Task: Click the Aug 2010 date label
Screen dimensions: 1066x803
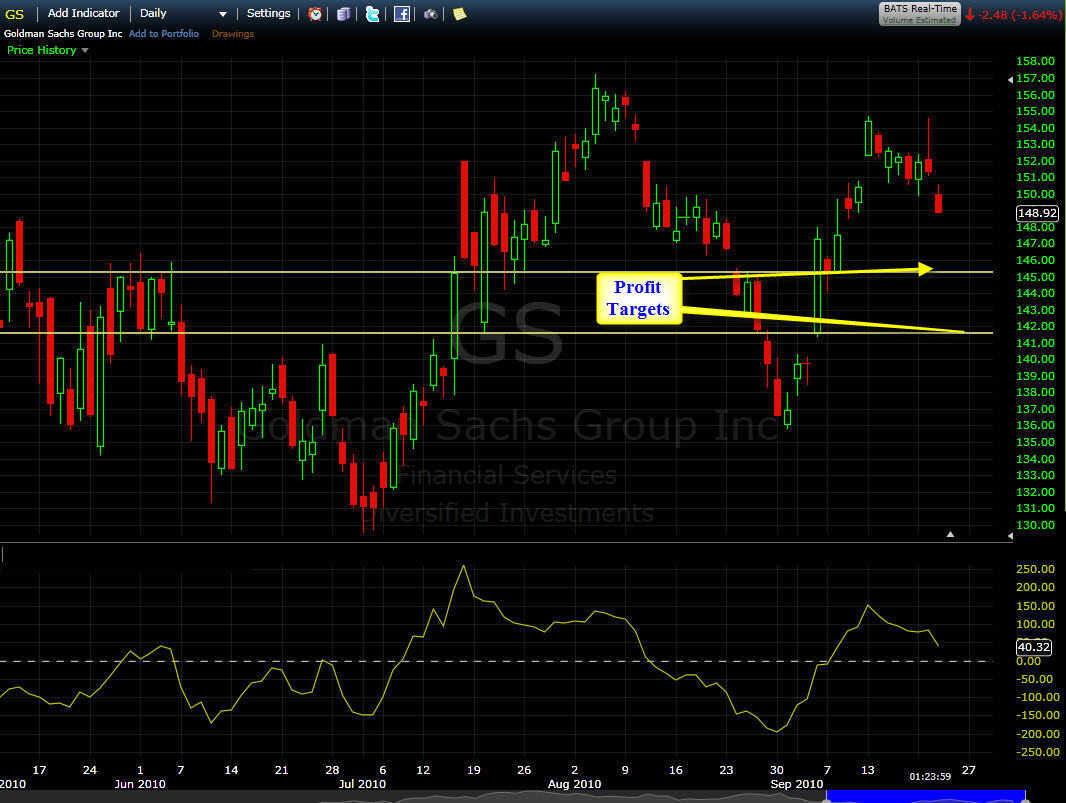Action: coord(574,784)
